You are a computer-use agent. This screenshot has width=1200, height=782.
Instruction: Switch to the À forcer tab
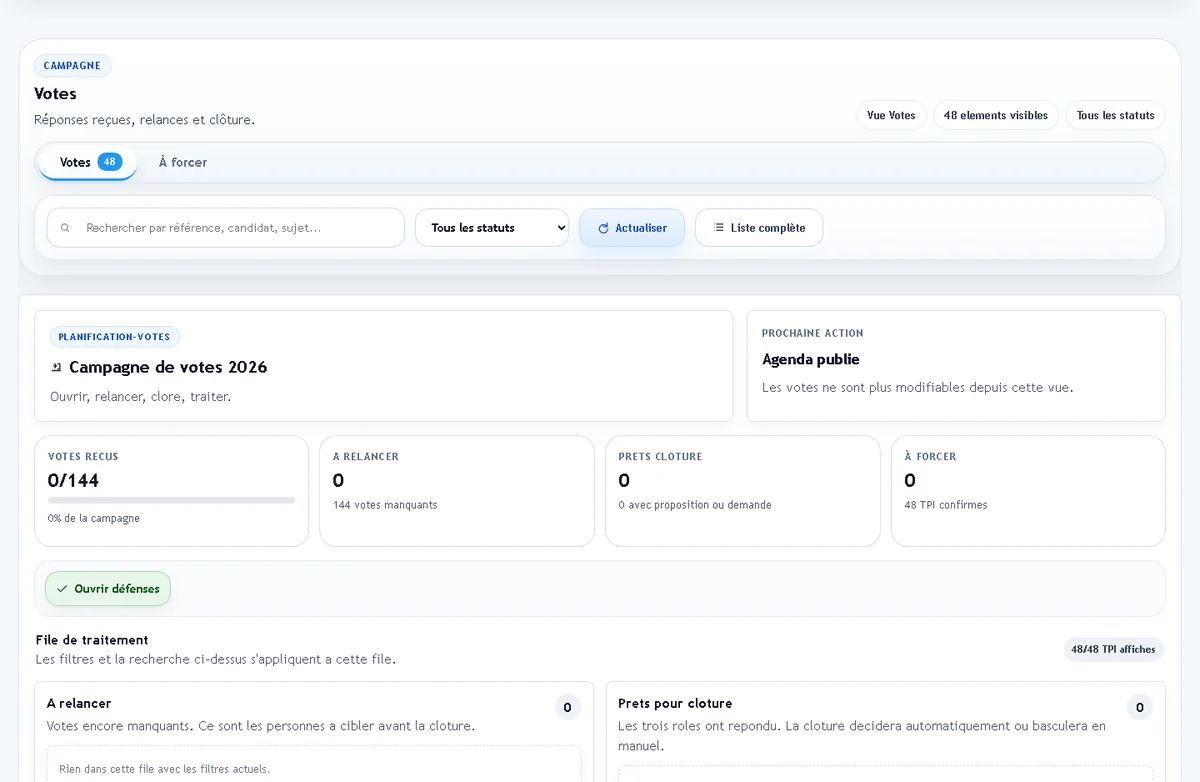tap(183, 162)
